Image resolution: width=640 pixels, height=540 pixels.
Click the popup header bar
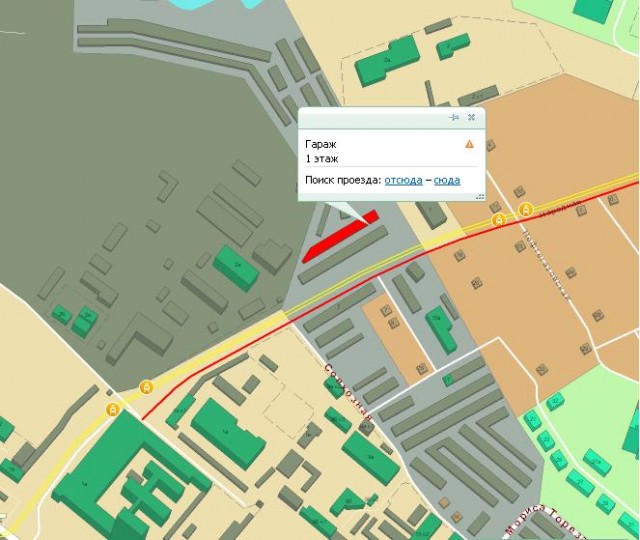coord(391,117)
